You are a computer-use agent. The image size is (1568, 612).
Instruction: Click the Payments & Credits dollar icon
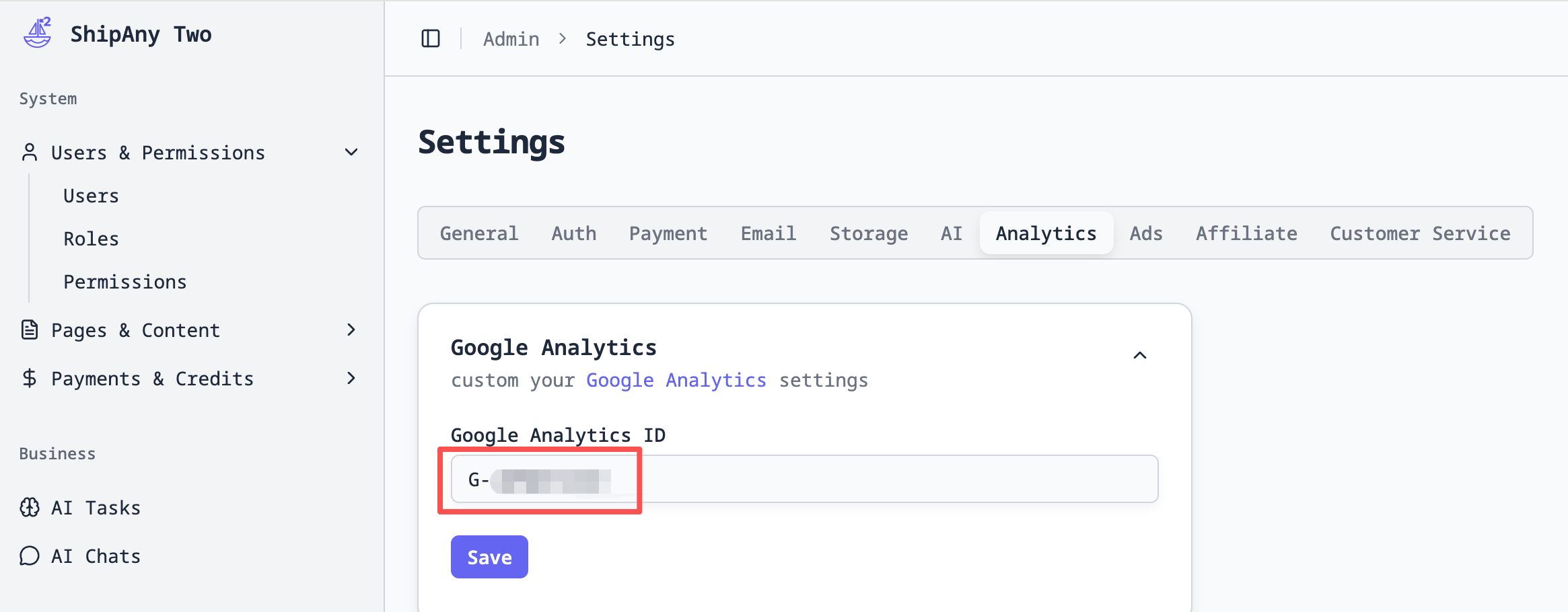[30, 379]
